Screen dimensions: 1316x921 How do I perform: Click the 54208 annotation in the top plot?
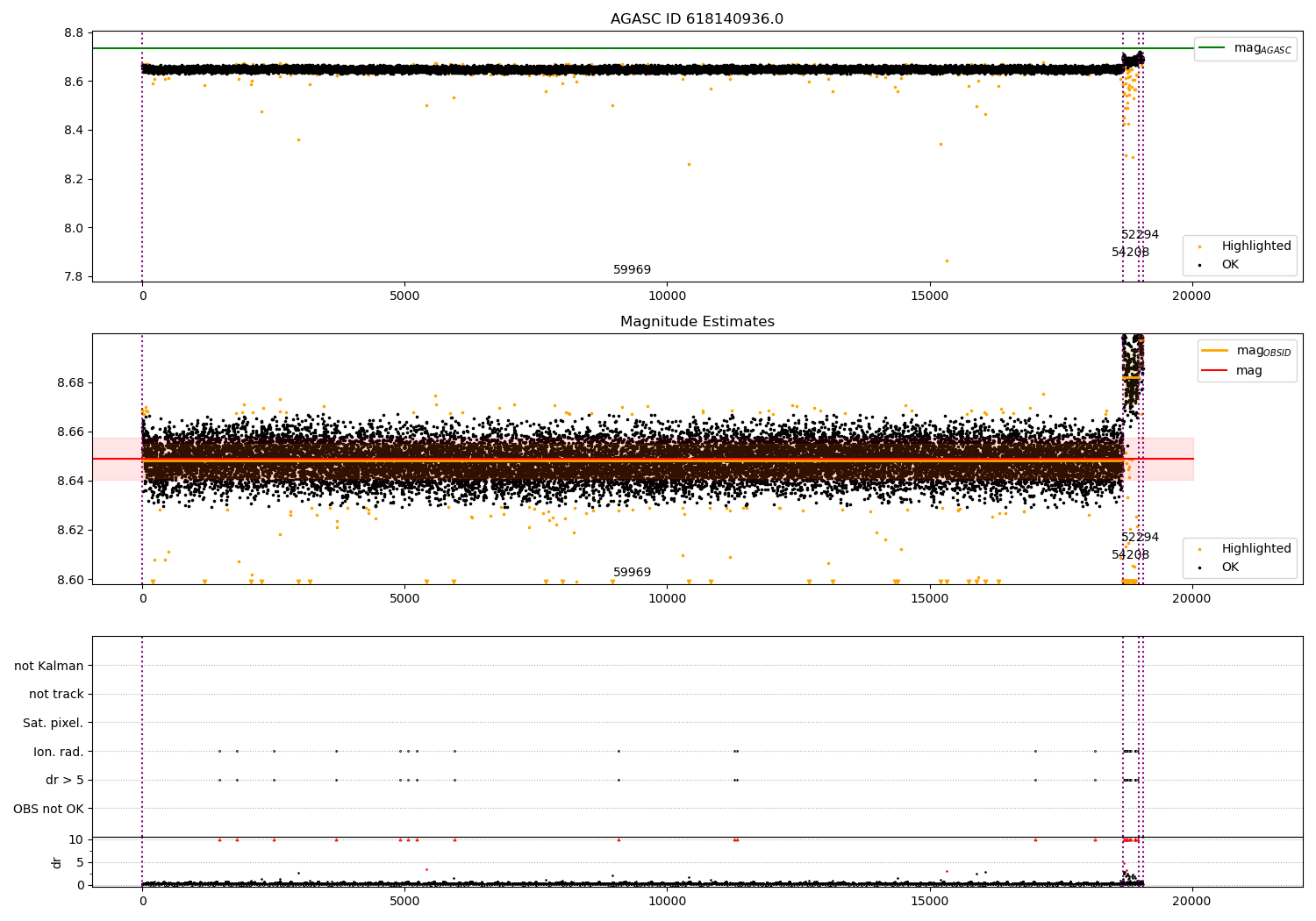click(x=1130, y=253)
